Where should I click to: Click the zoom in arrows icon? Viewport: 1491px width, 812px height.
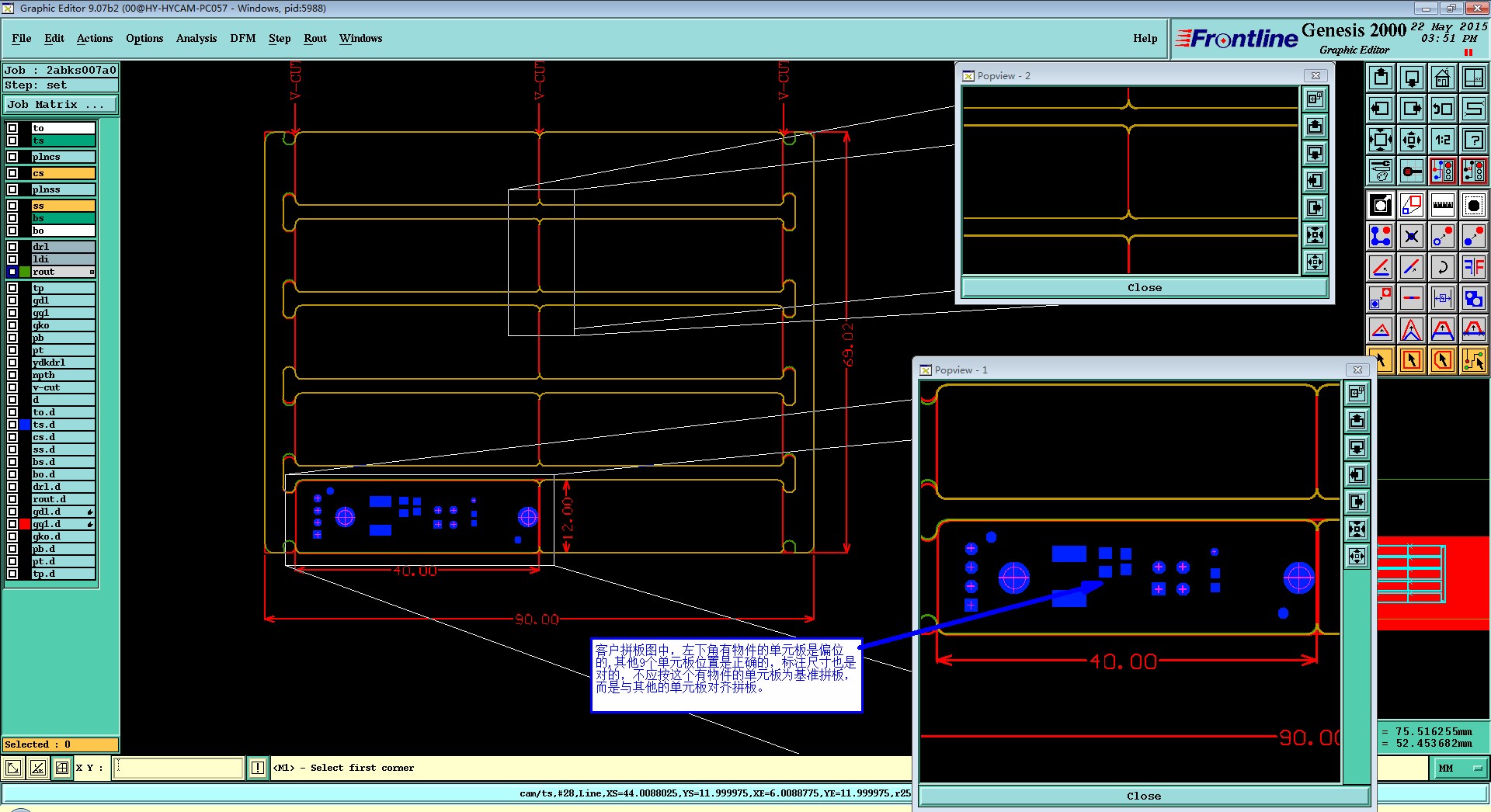coord(1412,140)
